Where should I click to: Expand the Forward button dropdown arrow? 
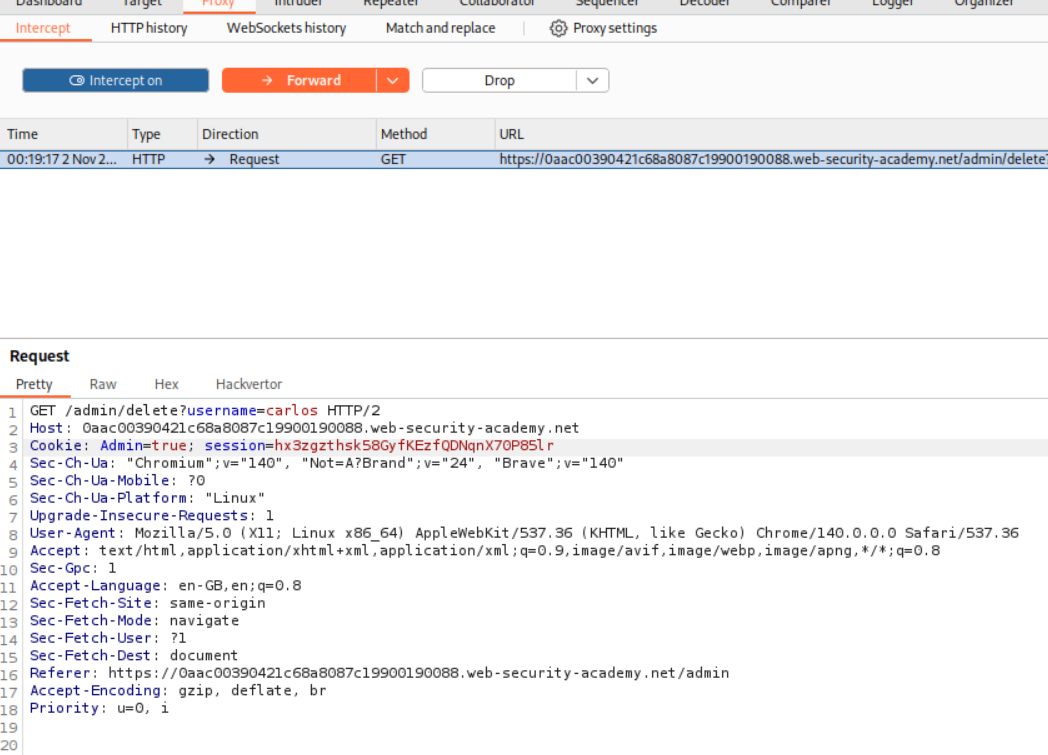[393, 81]
